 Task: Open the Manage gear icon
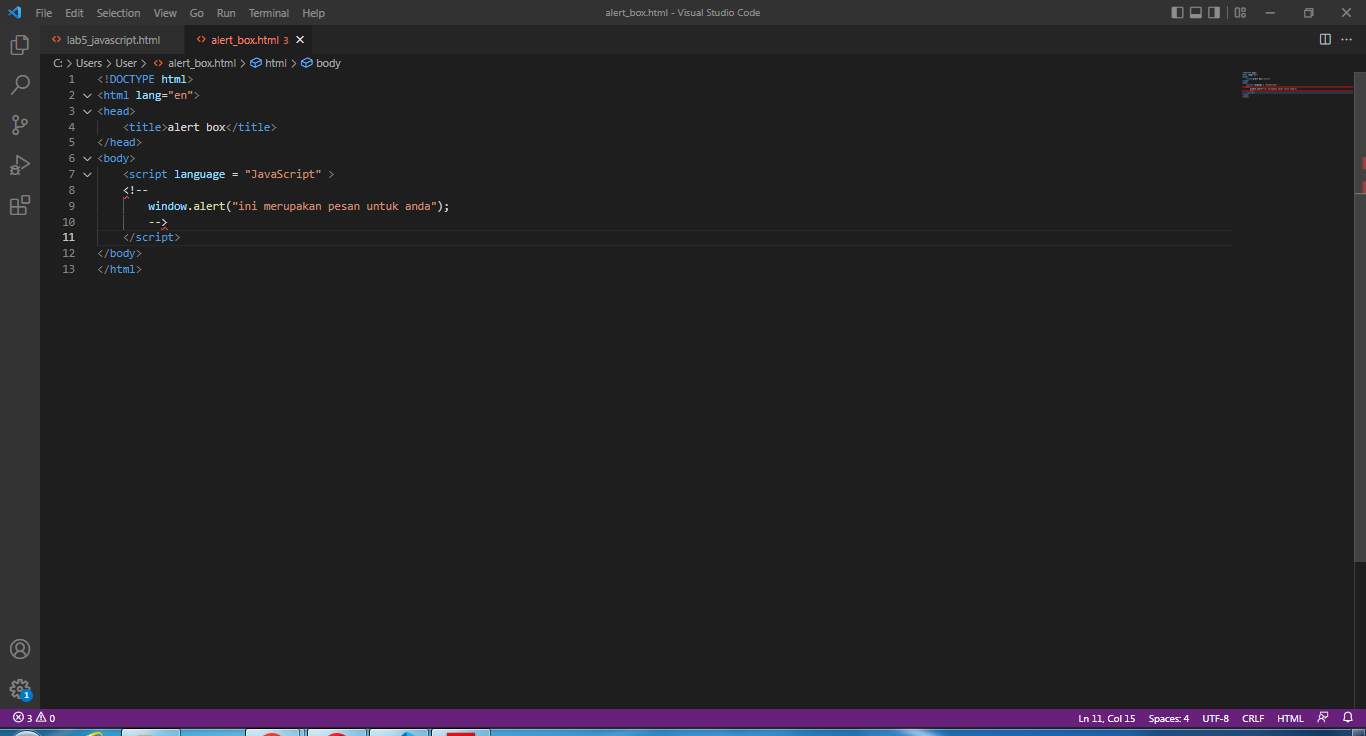[20, 689]
